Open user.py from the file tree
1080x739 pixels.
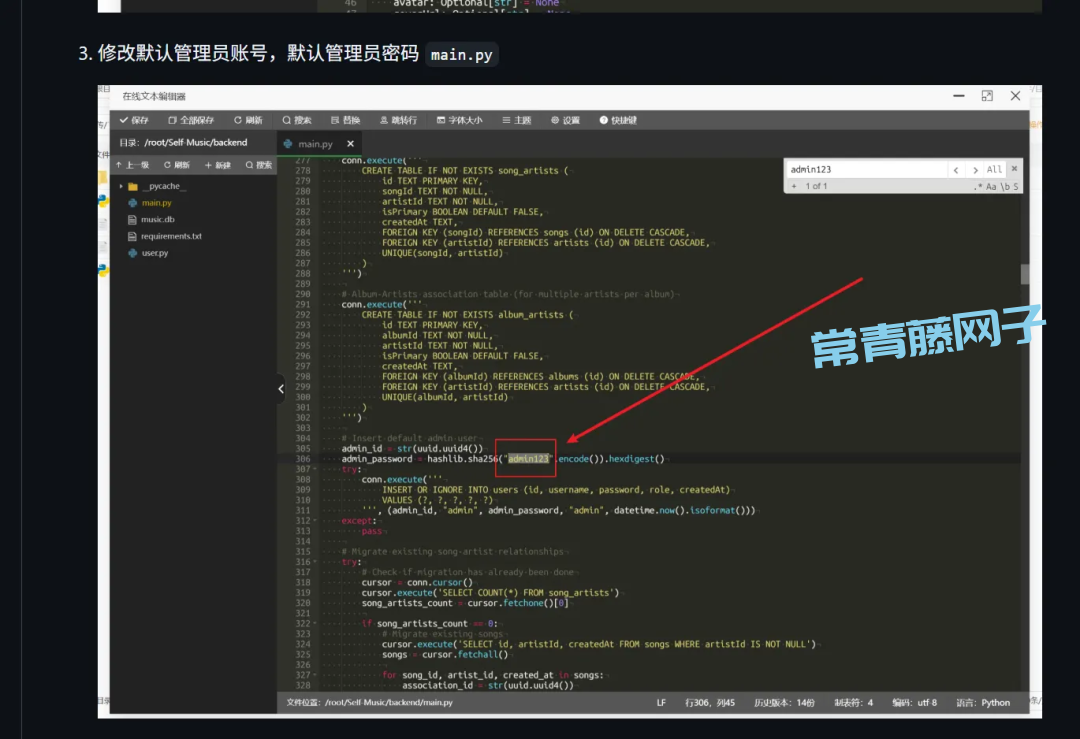(x=154, y=253)
